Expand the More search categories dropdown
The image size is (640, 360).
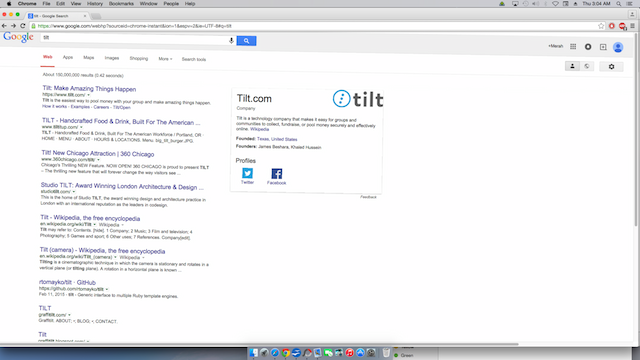tap(165, 59)
